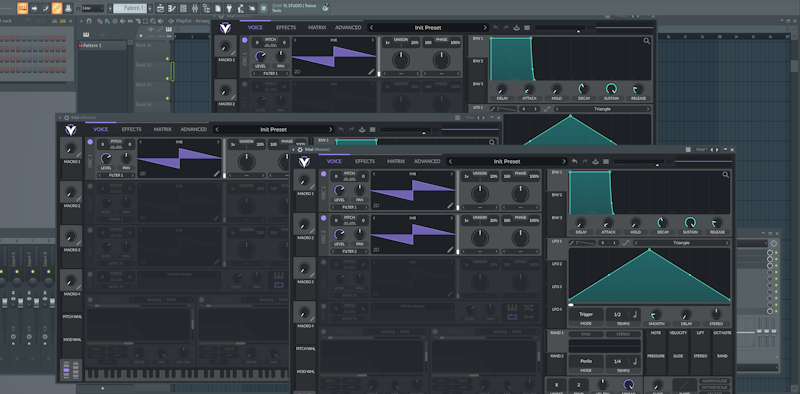
Task: Click the Init Preset name in front Vital
Action: pyautogui.click(x=507, y=161)
